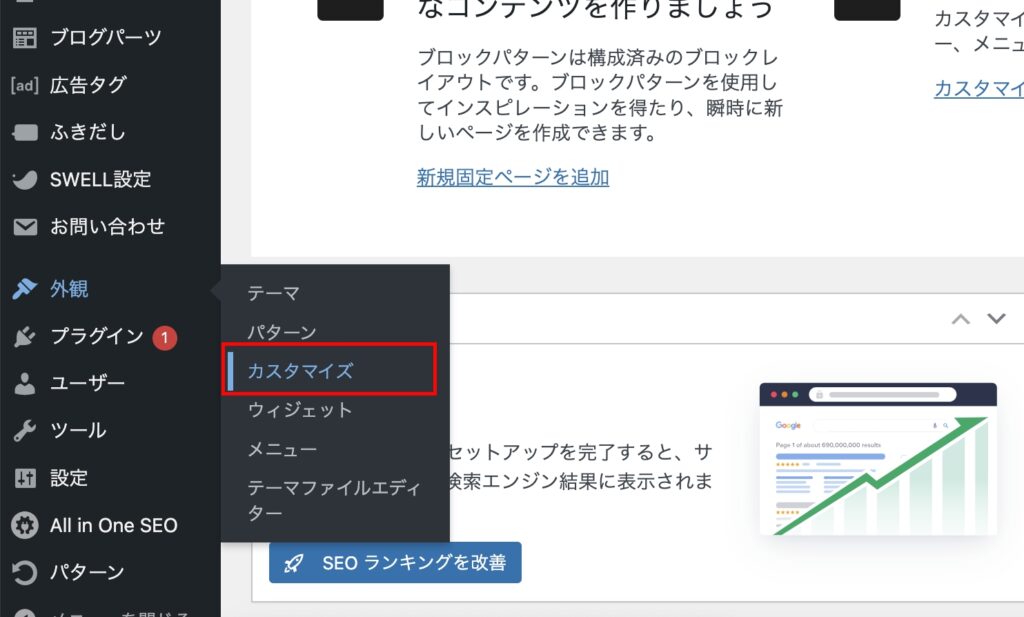Follow the 新規固定ページを追加 link
The image size is (1024, 617).
point(512,177)
